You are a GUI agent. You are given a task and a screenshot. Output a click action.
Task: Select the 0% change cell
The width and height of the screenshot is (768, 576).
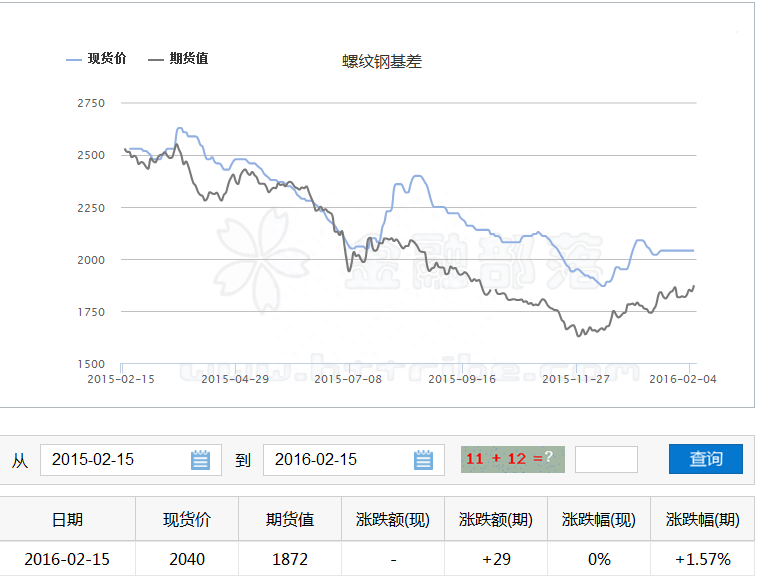(599, 559)
